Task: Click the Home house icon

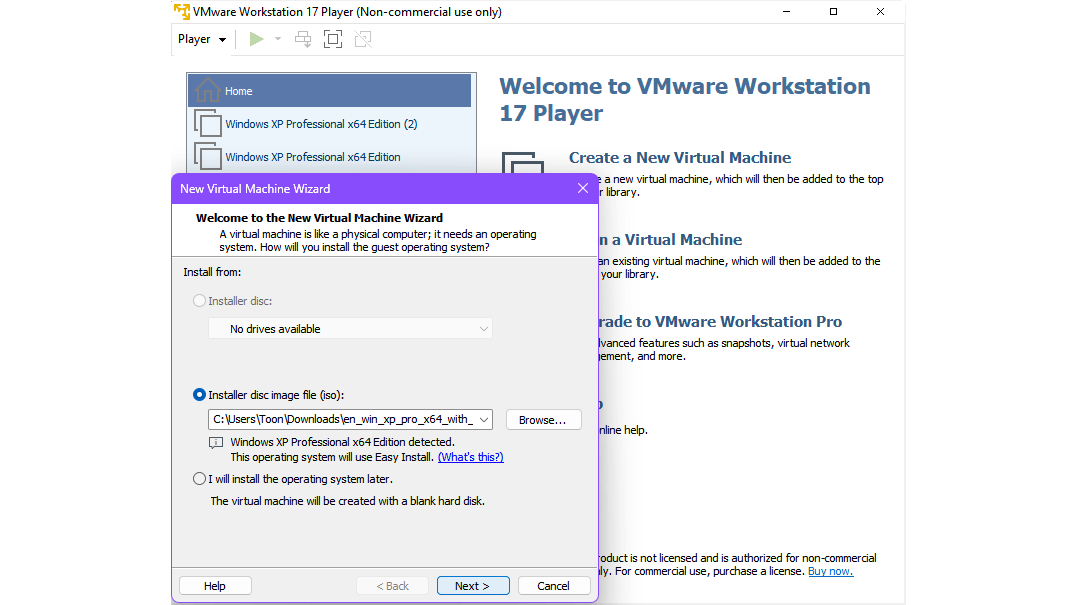Action: click(x=207, y=90)
